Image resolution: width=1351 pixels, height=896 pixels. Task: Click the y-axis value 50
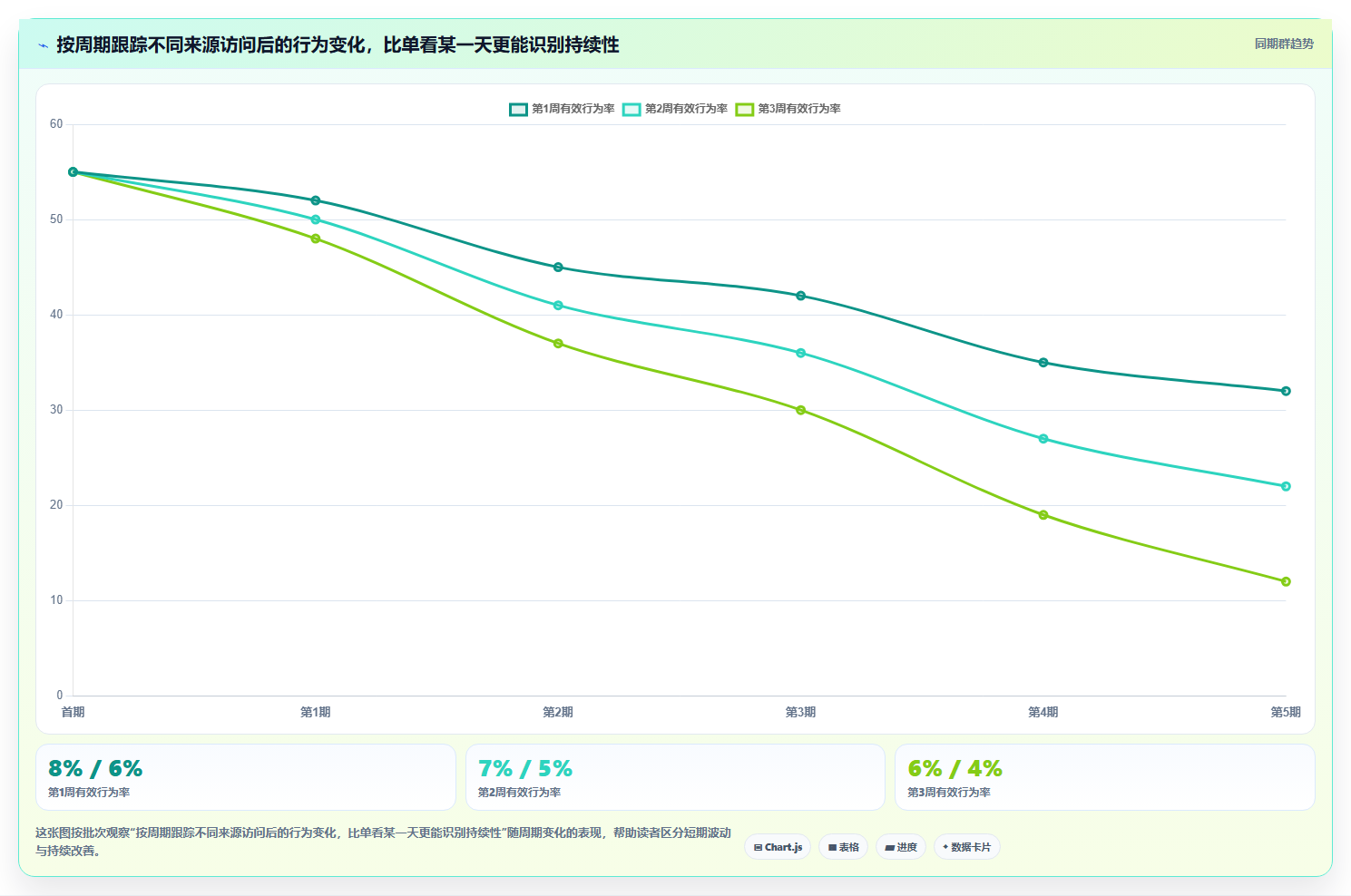[56, 219]
